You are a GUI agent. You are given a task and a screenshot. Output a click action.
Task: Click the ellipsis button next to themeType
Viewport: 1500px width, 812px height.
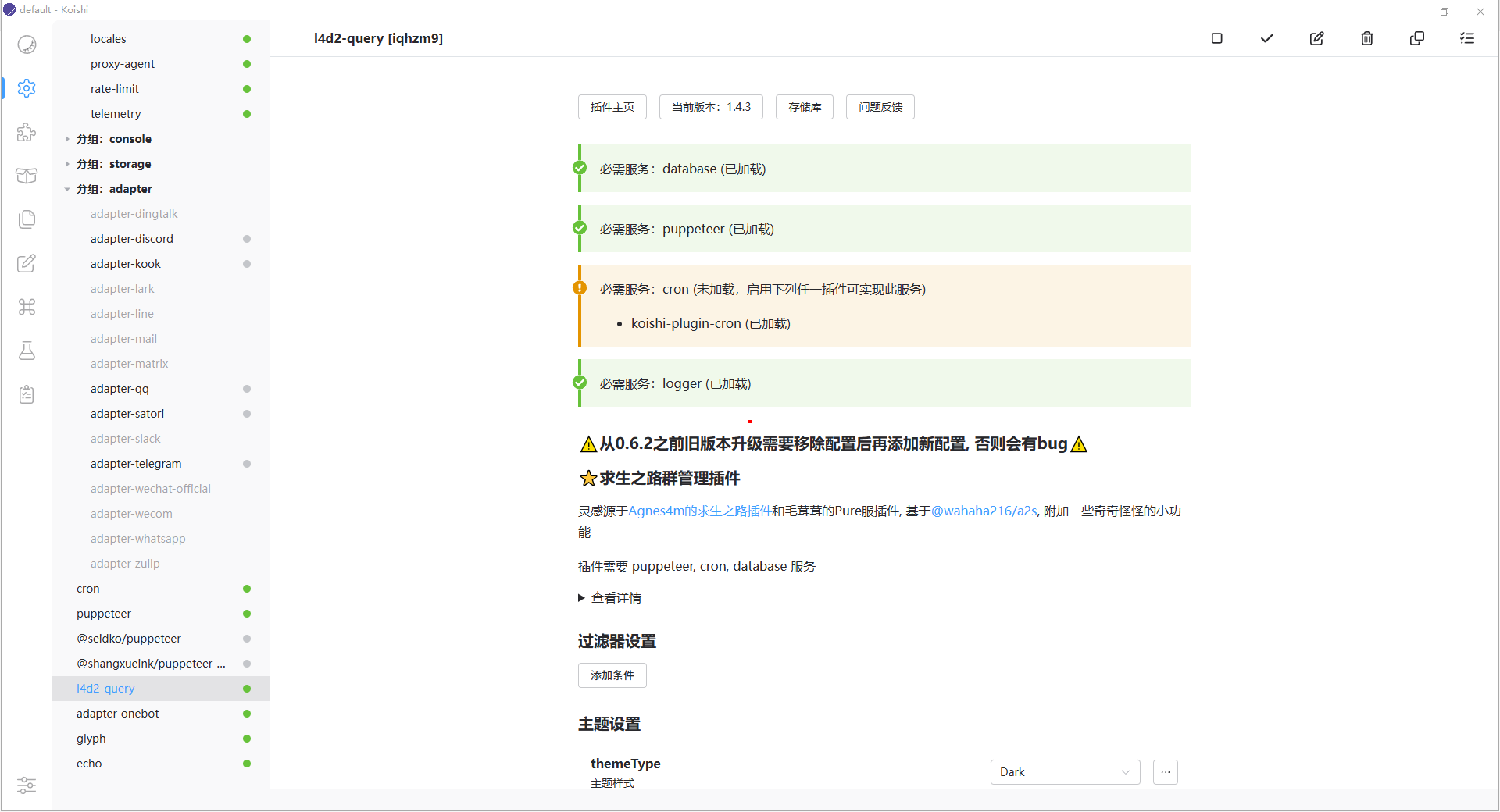[x=1165, y=772]
